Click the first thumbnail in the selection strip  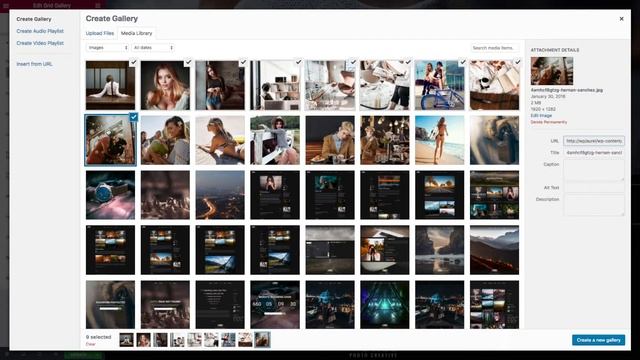(127, 340)
